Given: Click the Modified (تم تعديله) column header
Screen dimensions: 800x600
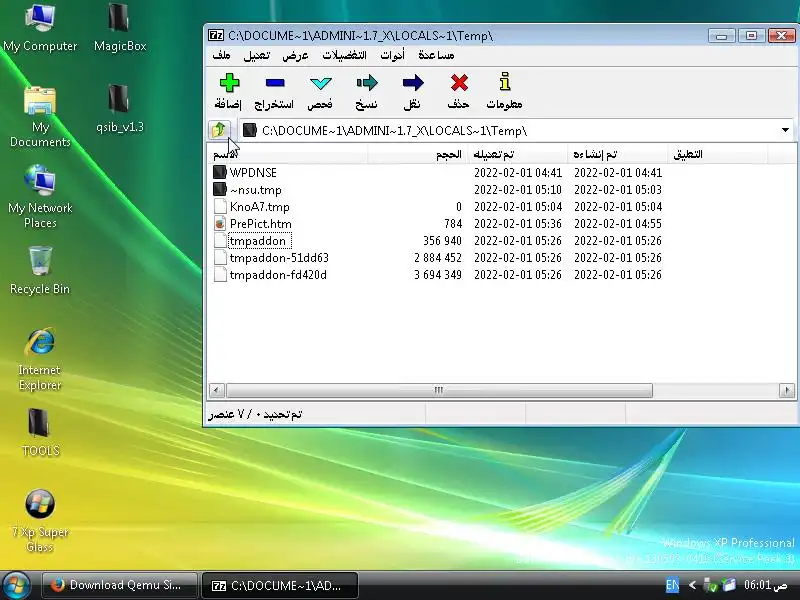Looking at the screenshot, I should (x=517, y=154).
